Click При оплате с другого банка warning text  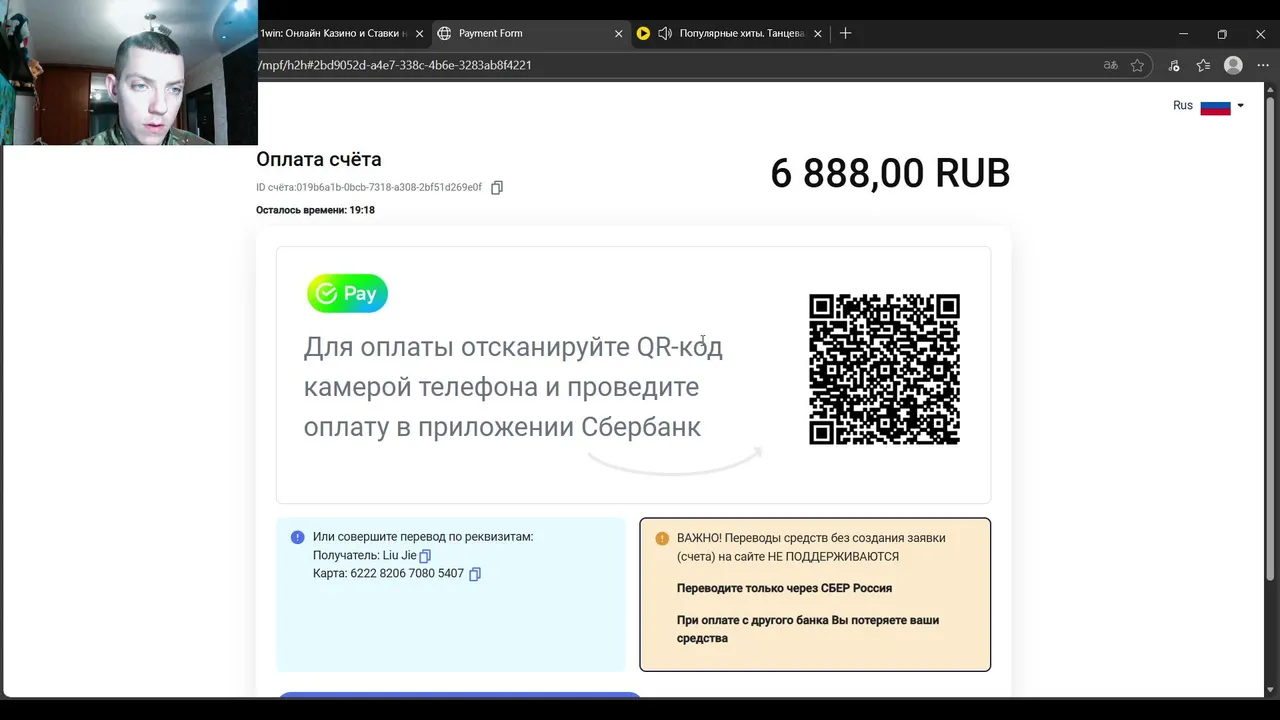(x=808, y=629)
